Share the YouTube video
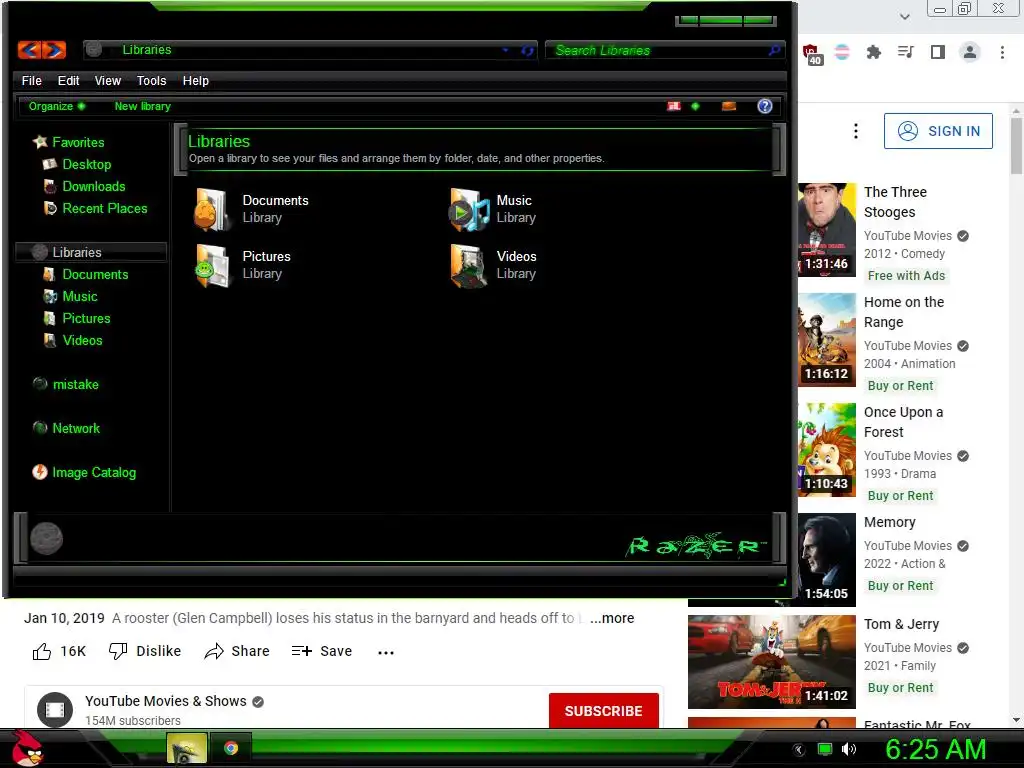Image resolution: width=1024 pixels, height=768 pixels. [x=236, y=651]
